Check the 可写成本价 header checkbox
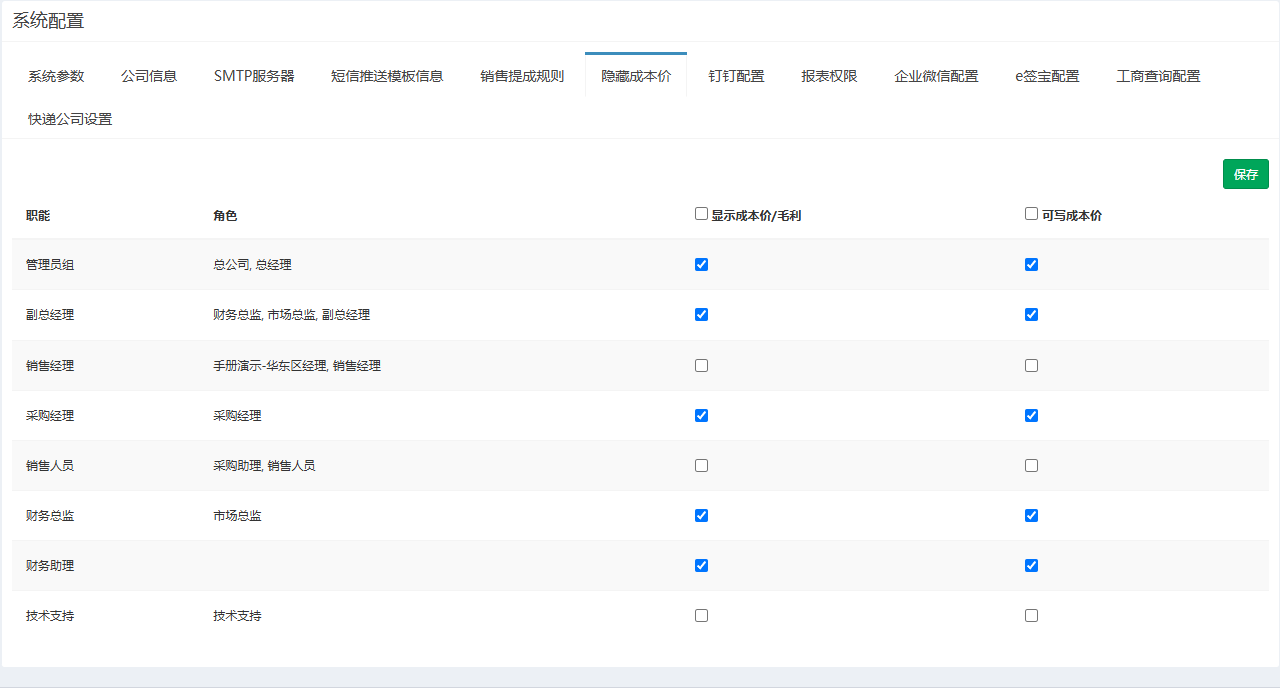This screenshot has height=688, width=1280. click(x=1031, y=213)
